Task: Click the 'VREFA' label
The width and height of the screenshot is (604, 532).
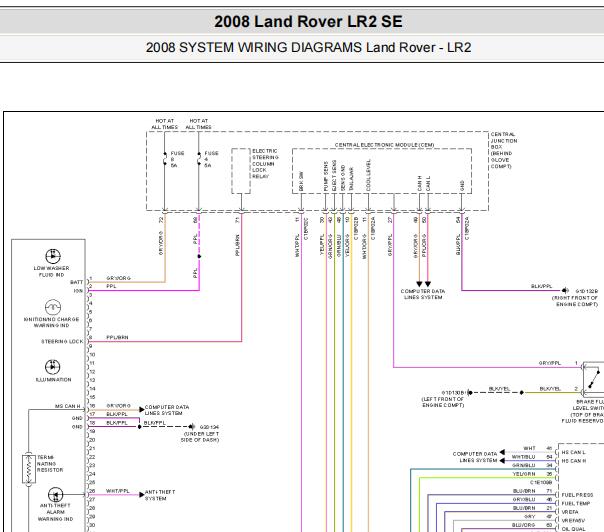Action: click(570, 512)
